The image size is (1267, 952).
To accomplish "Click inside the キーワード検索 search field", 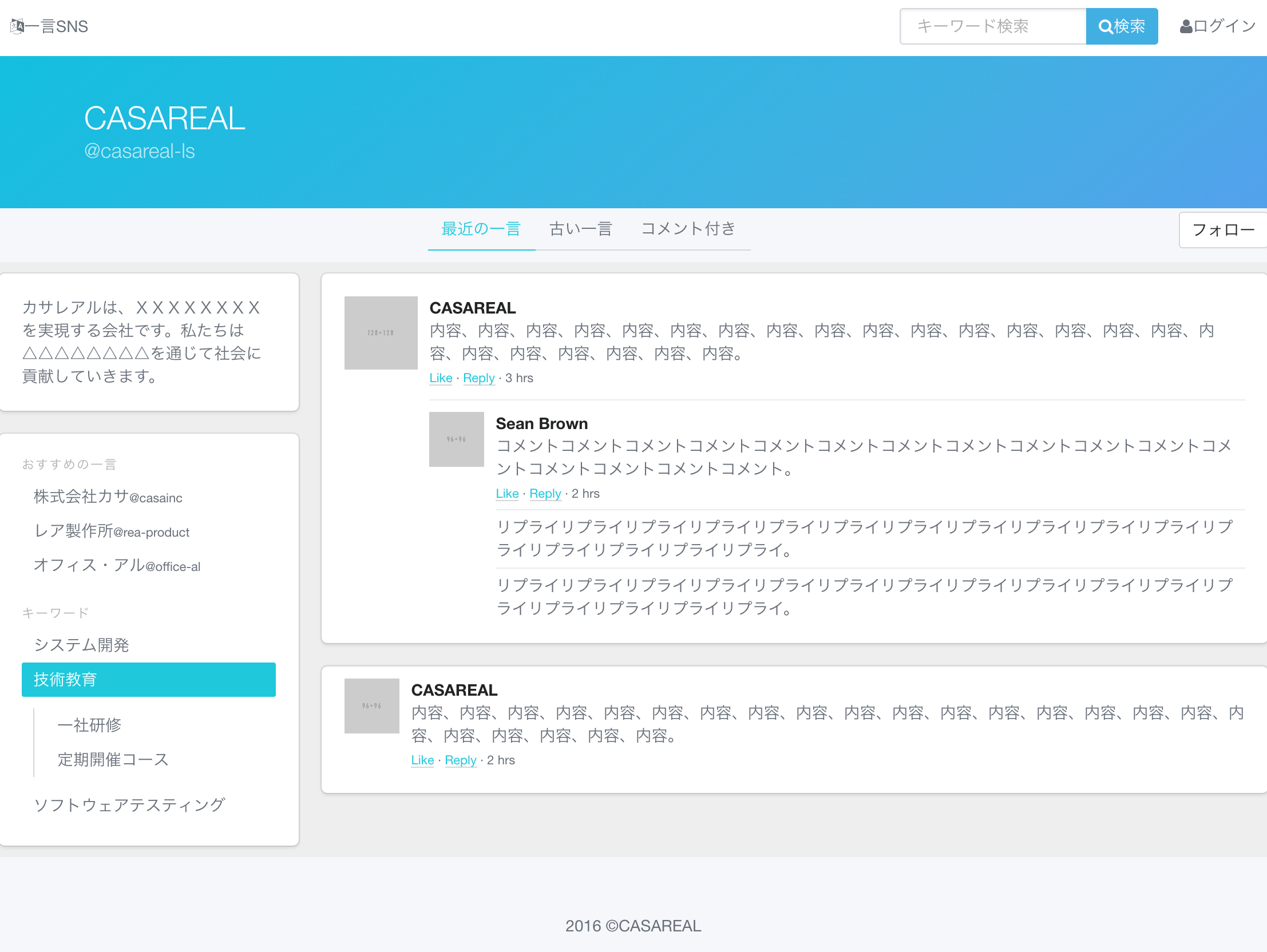I will click(x=993, y=26).
